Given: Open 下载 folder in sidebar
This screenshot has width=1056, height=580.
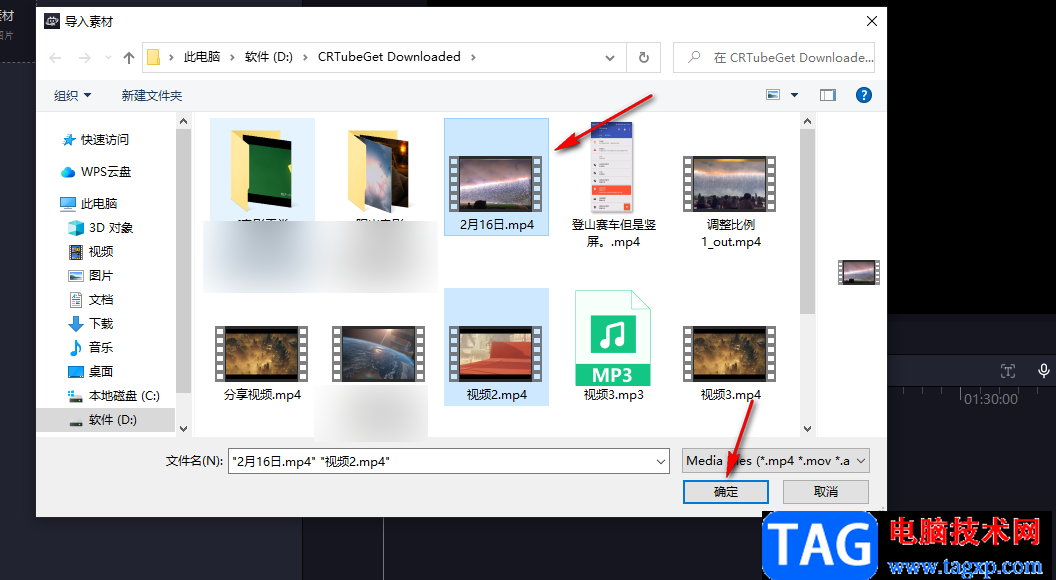Looking at the screenshot, I should (92, 323).
